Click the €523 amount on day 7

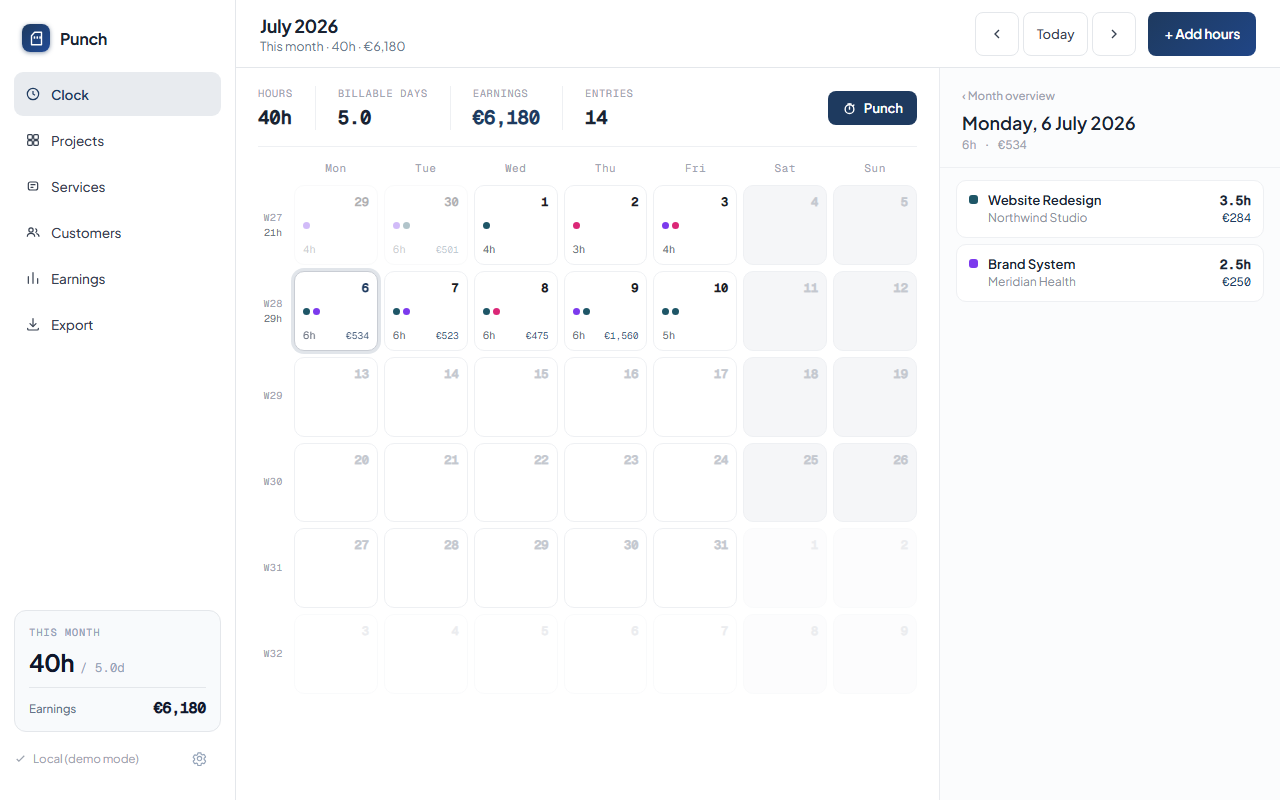click(x=447, y=336)
